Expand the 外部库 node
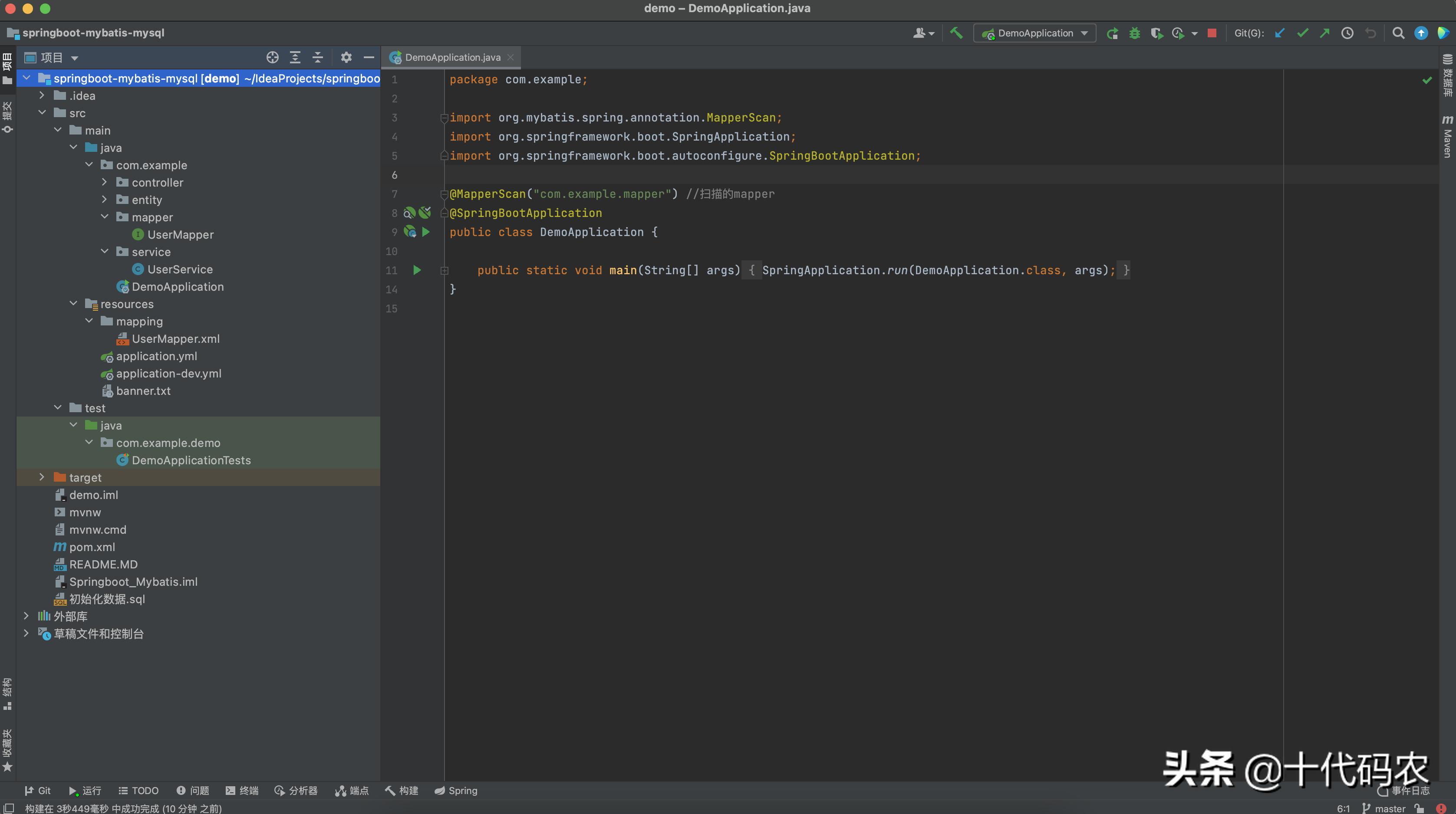This screenshot has width=1456, height=814. click(26, 616)
